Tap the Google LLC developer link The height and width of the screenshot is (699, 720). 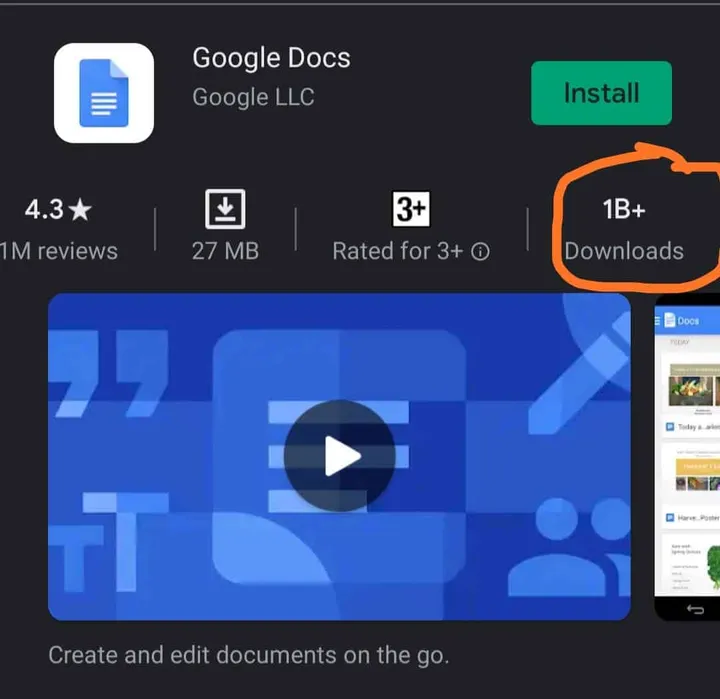[x=253, y=97]
